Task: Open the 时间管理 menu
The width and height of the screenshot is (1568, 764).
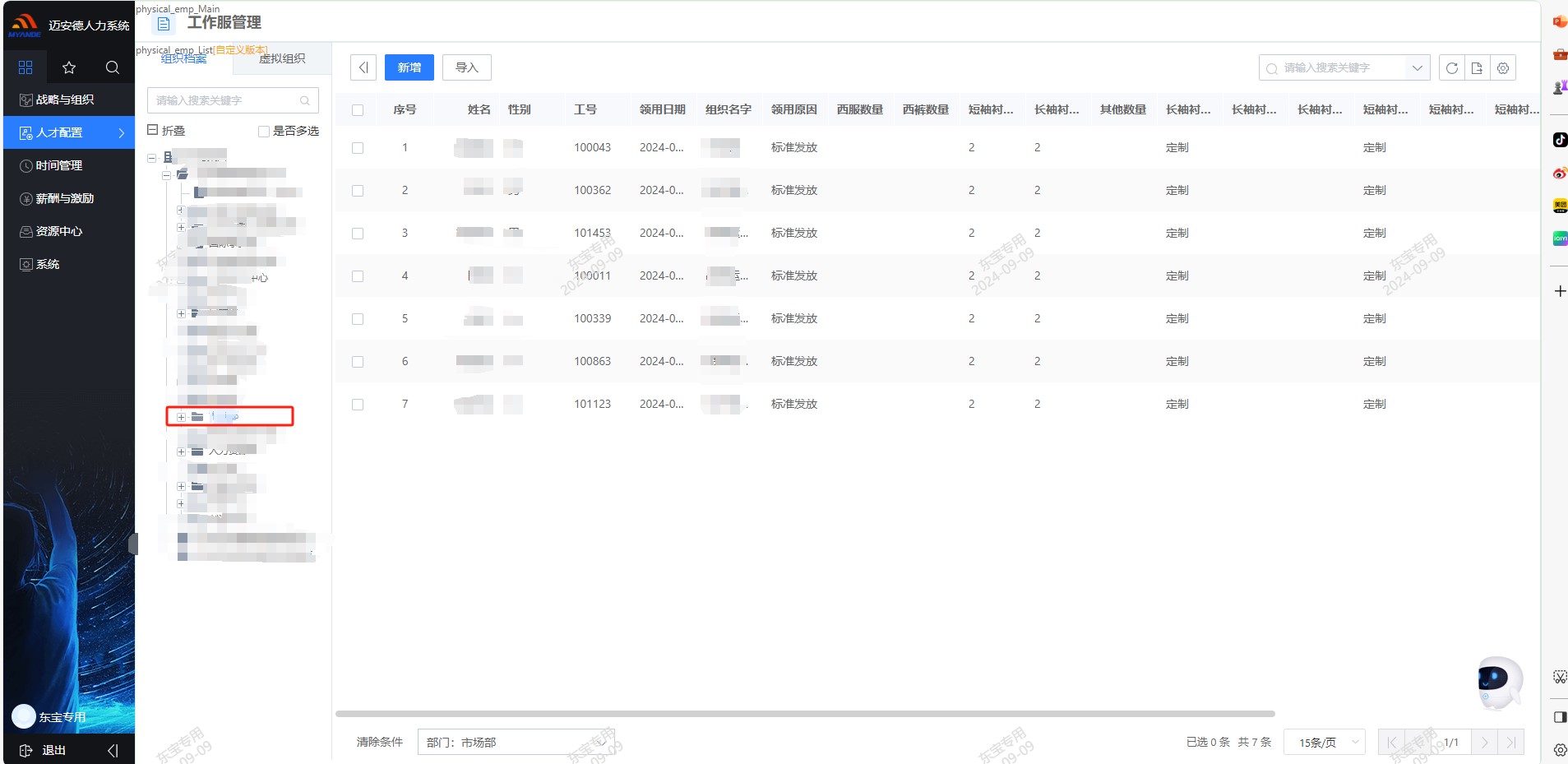Action: click(59, 165)
